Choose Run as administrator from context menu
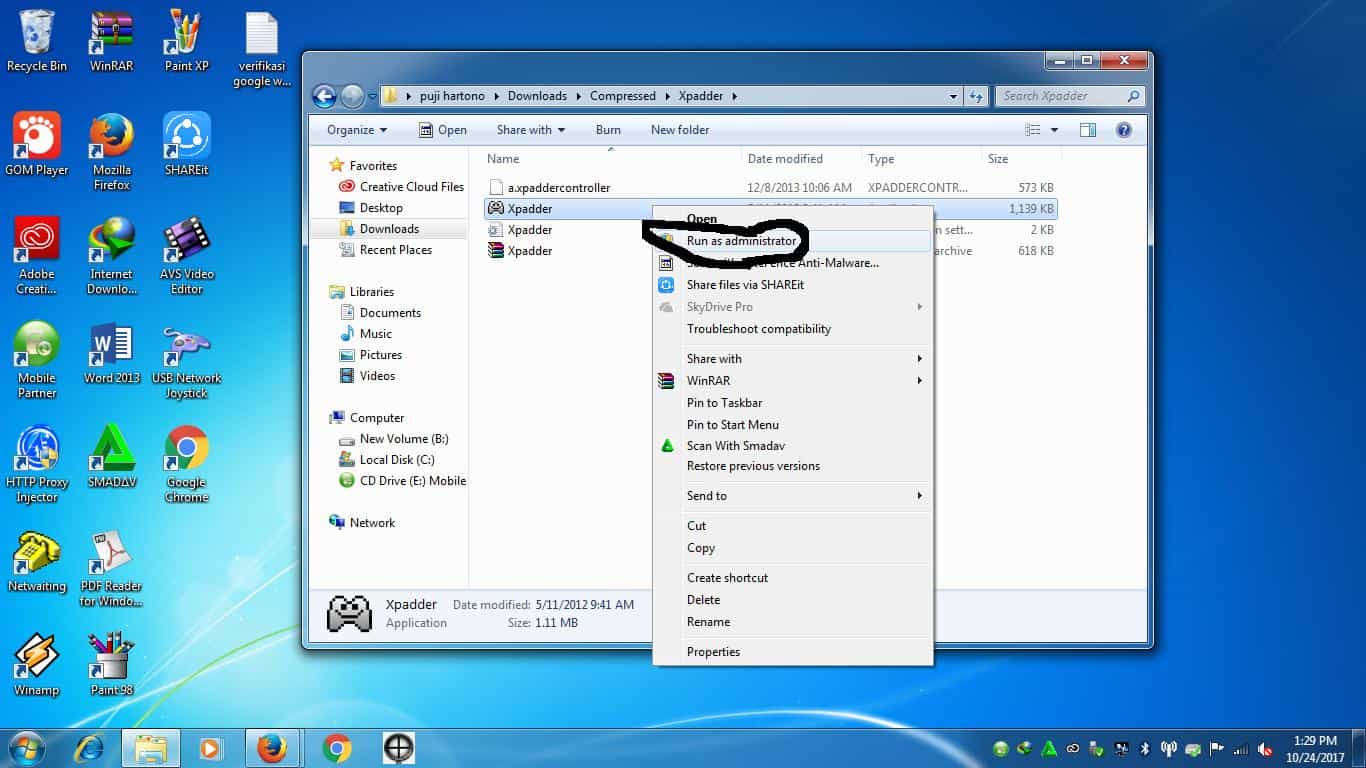1366x768 pixels. point(792,241)
